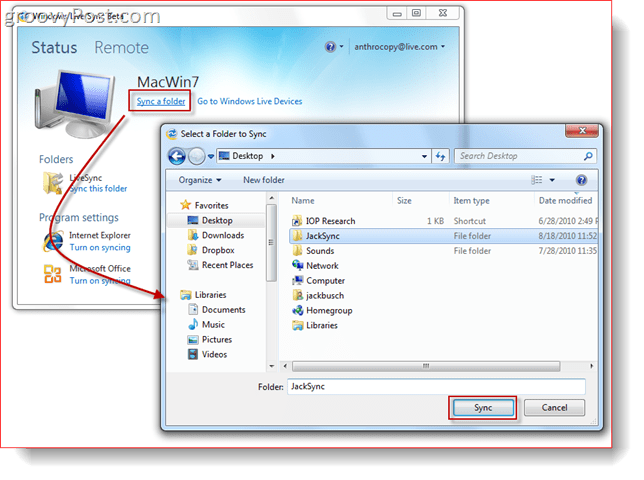Image resolution: width=644 pixels, height=480 pixels.
Task: Open recent locations dropdown next to Forward
Action: coord(211,156)
